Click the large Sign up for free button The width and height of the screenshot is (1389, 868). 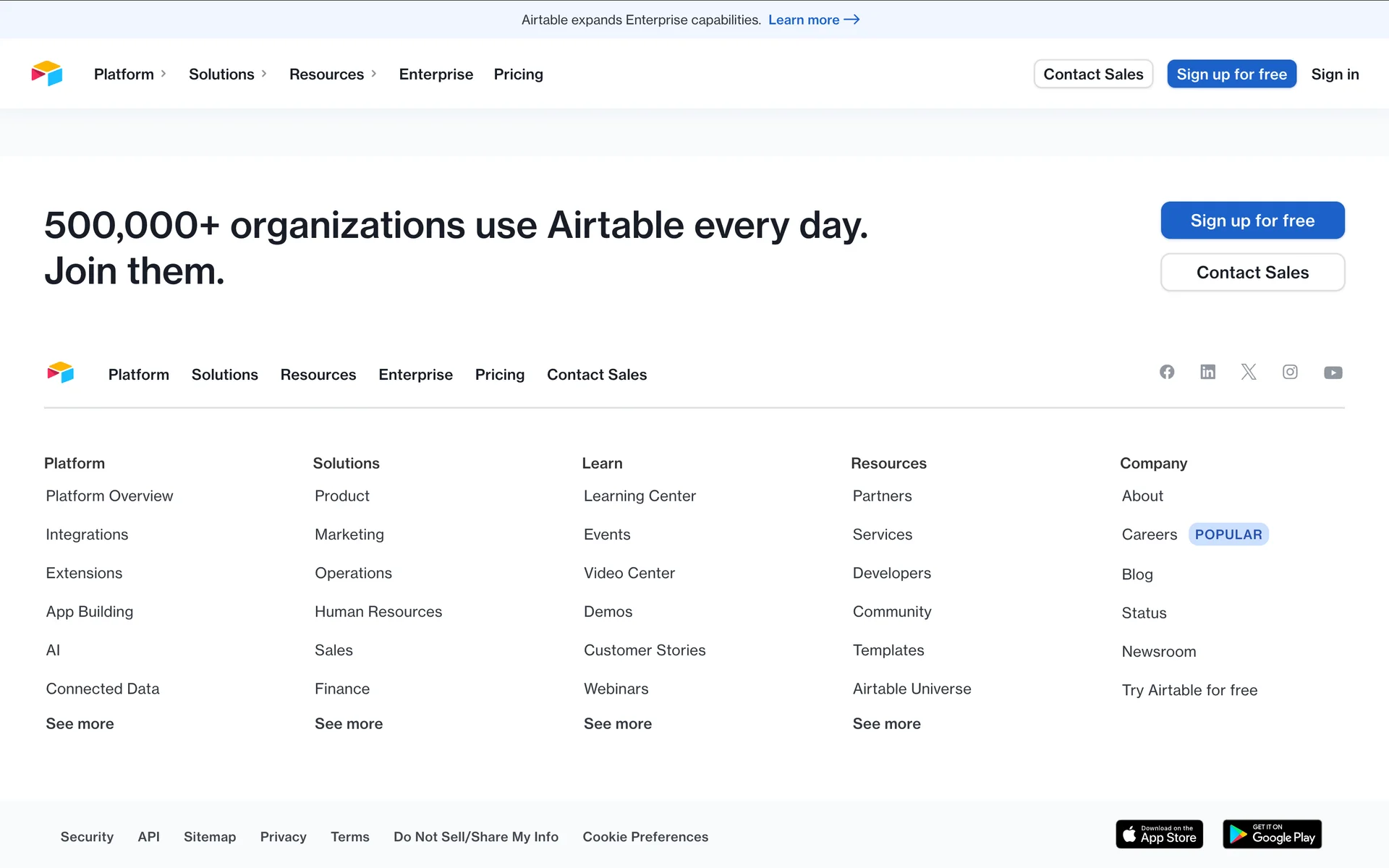1252,221
